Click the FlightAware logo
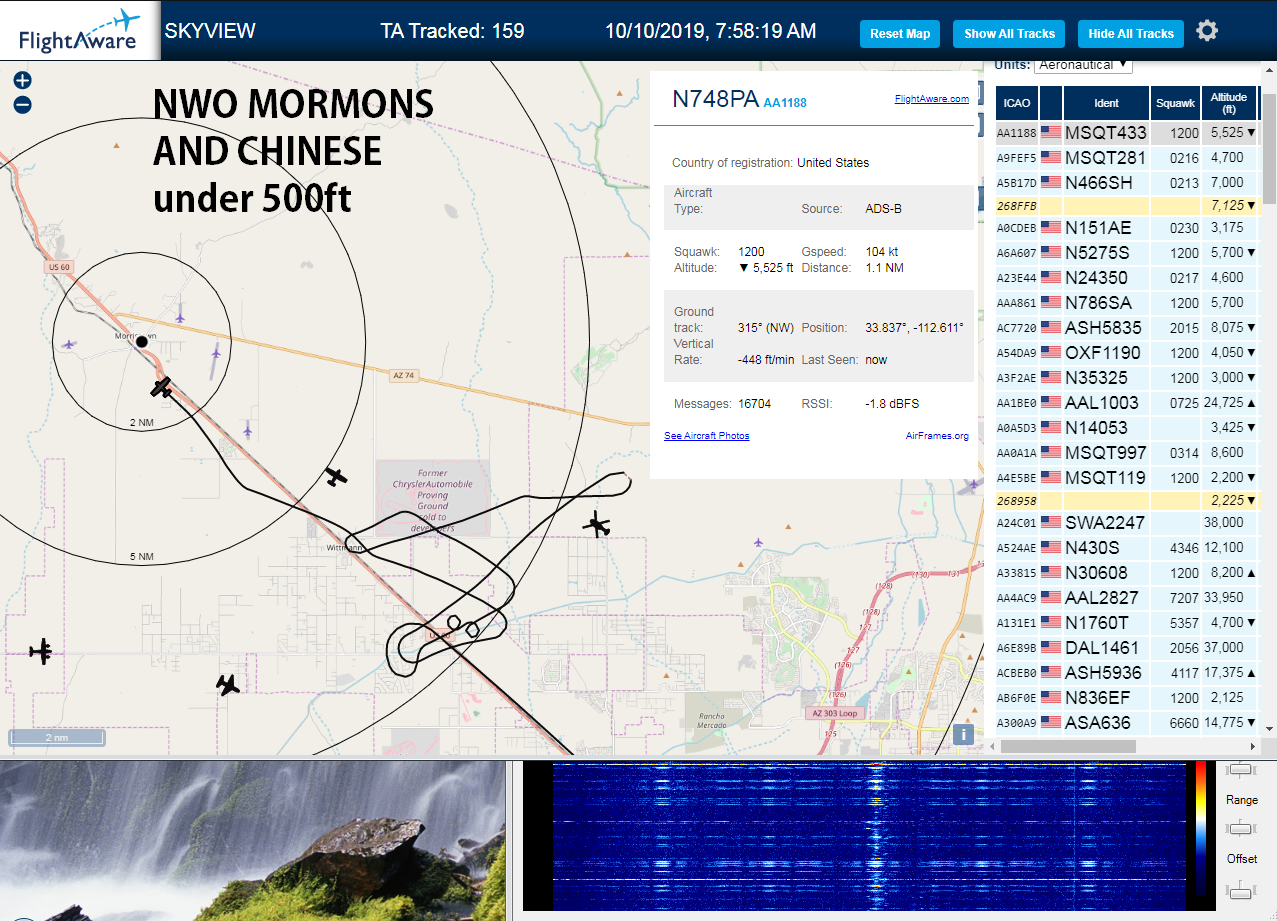 click(x=79, y=31)
